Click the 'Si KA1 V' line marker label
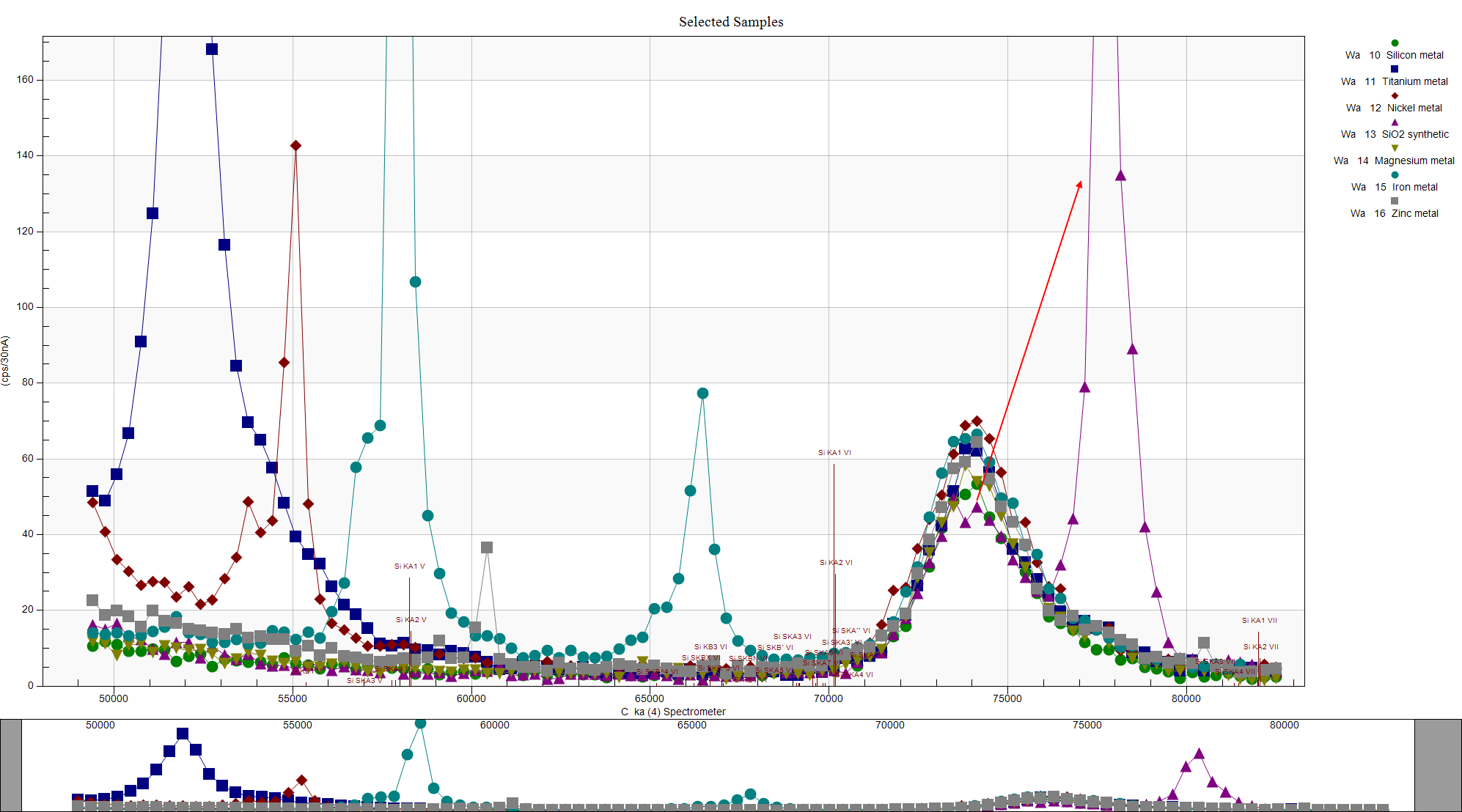The height and width of the screenshot is (812, 1462). click(409, 566)
